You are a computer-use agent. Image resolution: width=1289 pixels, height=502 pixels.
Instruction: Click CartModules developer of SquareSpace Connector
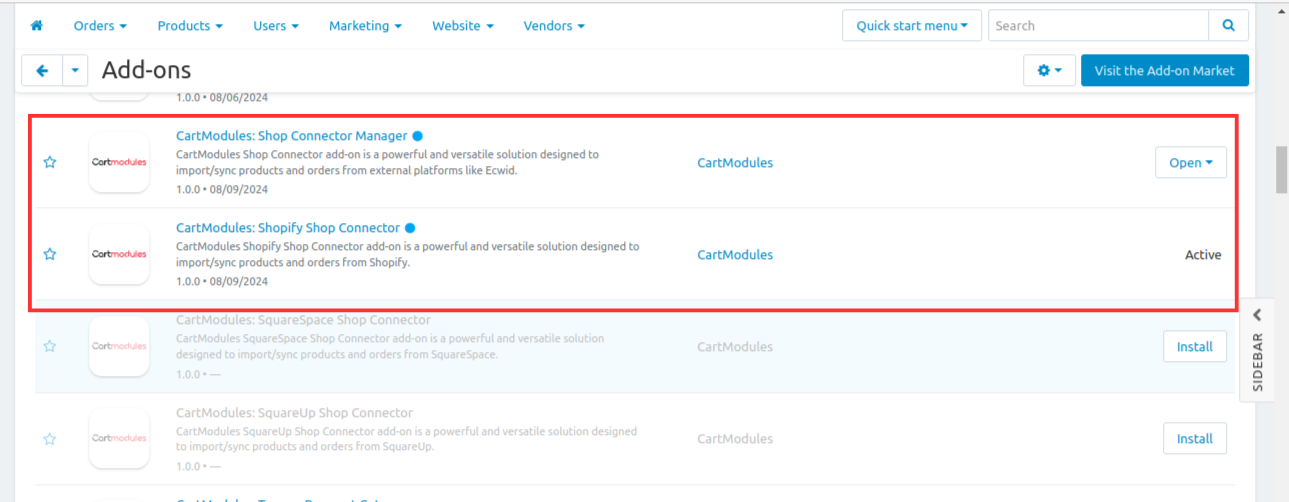point(735,346)
